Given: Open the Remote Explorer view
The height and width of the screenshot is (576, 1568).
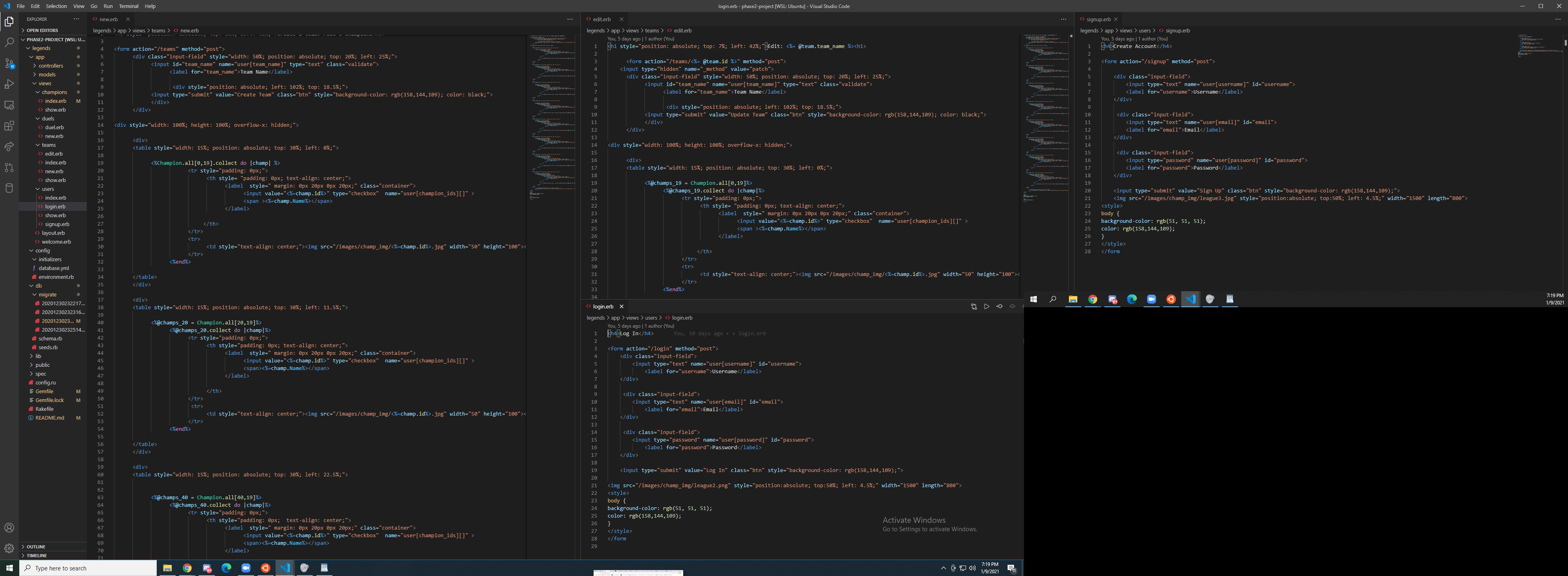Looking at the screenshot, I should coord(9,105).
